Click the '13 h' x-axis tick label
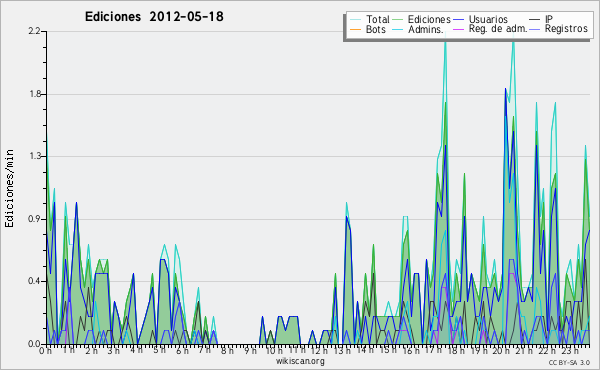 point(342,351)
